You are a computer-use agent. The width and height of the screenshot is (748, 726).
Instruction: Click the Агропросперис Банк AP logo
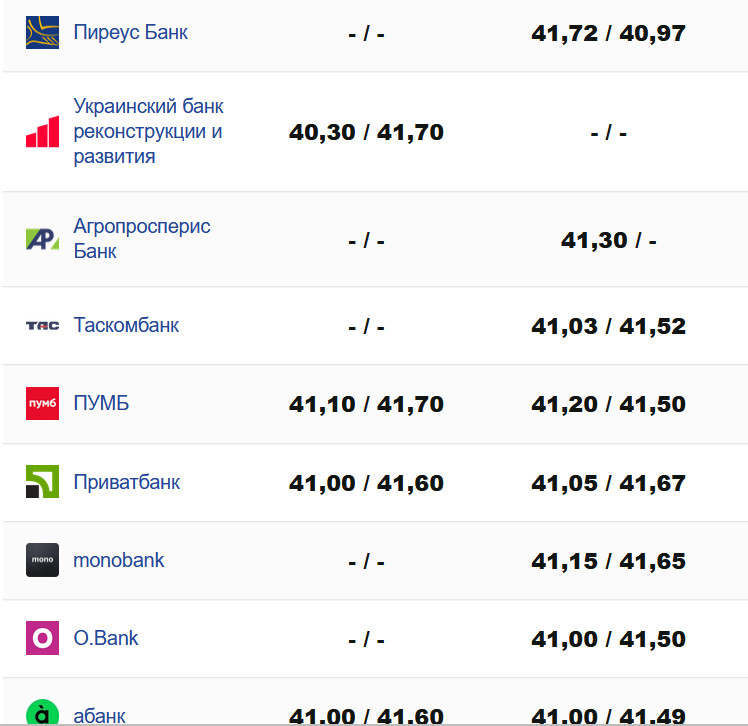point(42,239)
